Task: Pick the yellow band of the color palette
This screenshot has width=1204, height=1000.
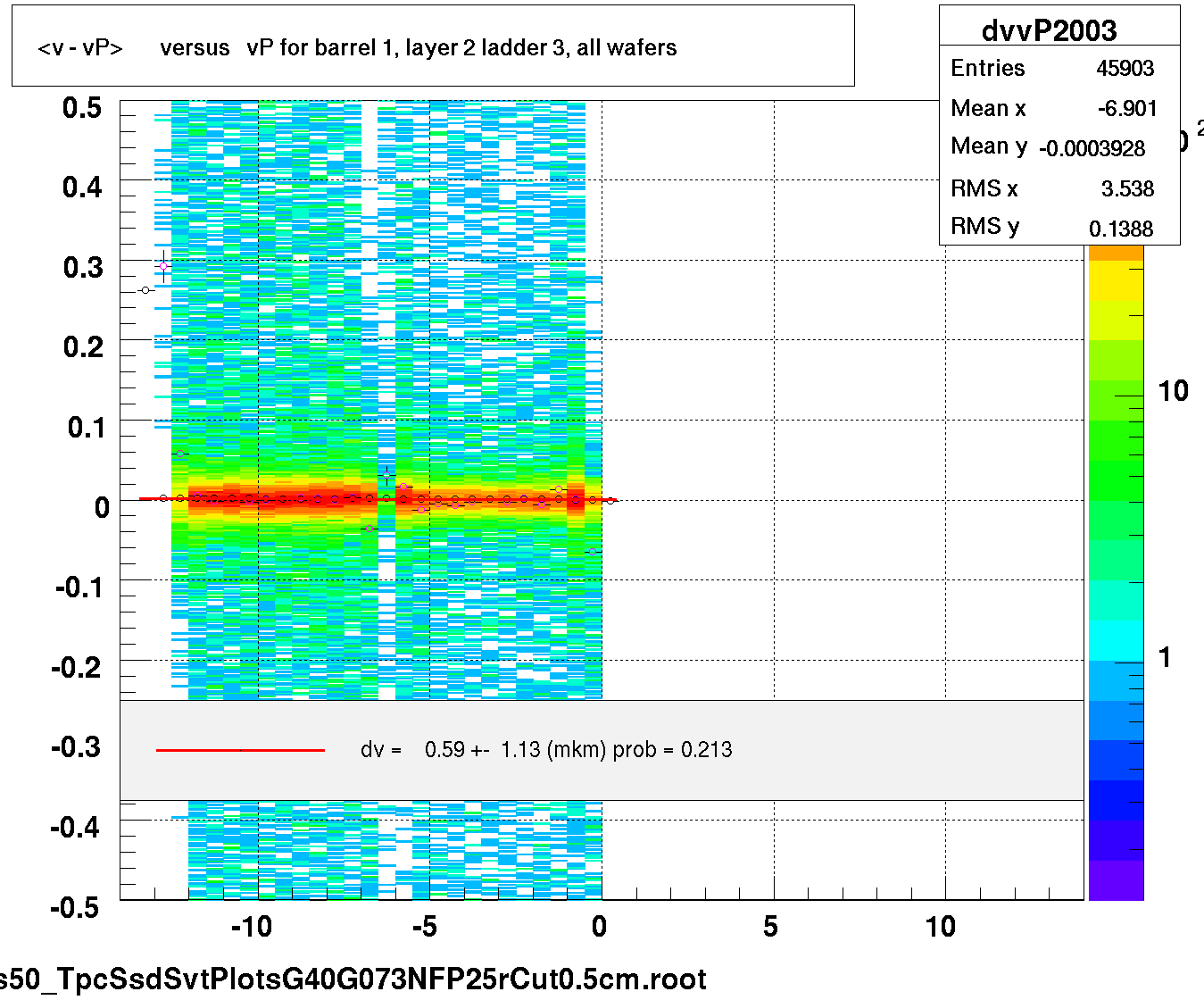Action: click(x=1116, y=281)
